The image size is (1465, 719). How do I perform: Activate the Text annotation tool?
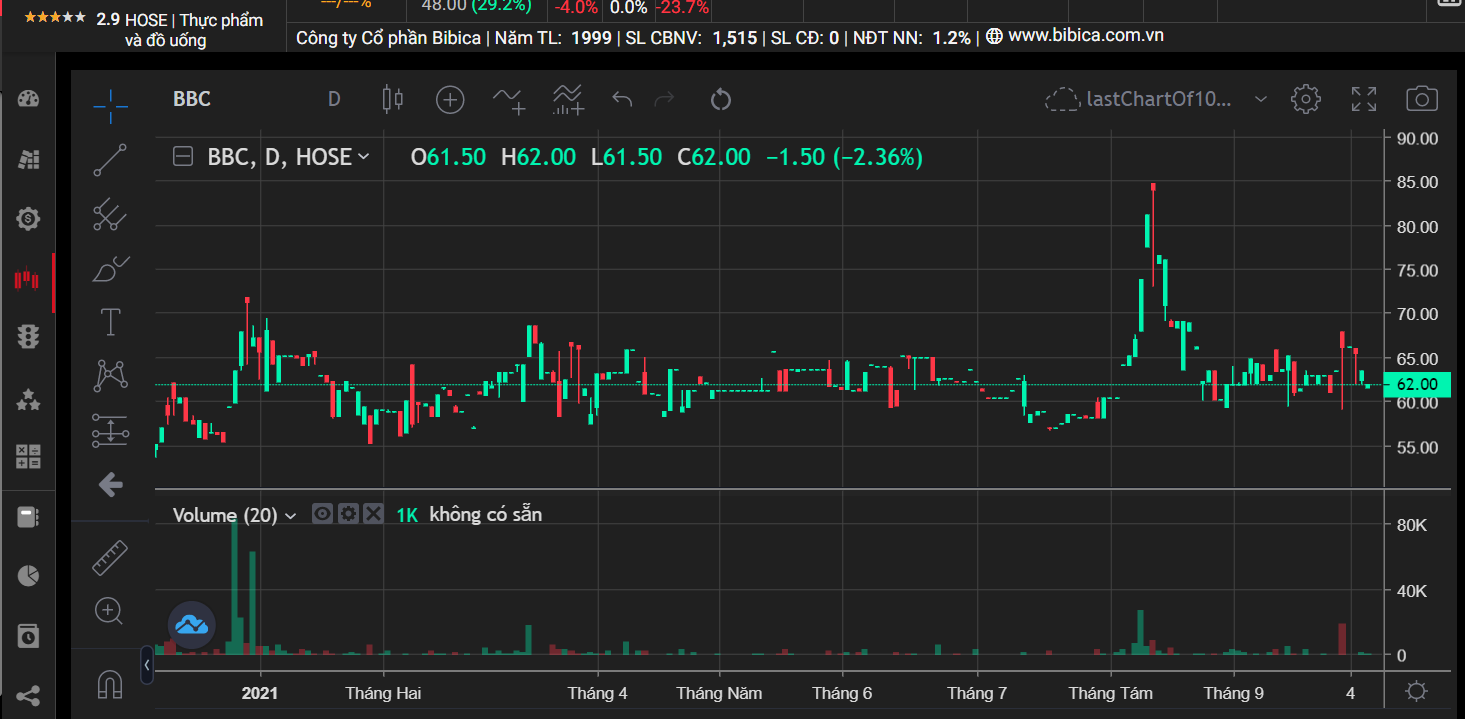pyautogui.click(x=110, y=322)
